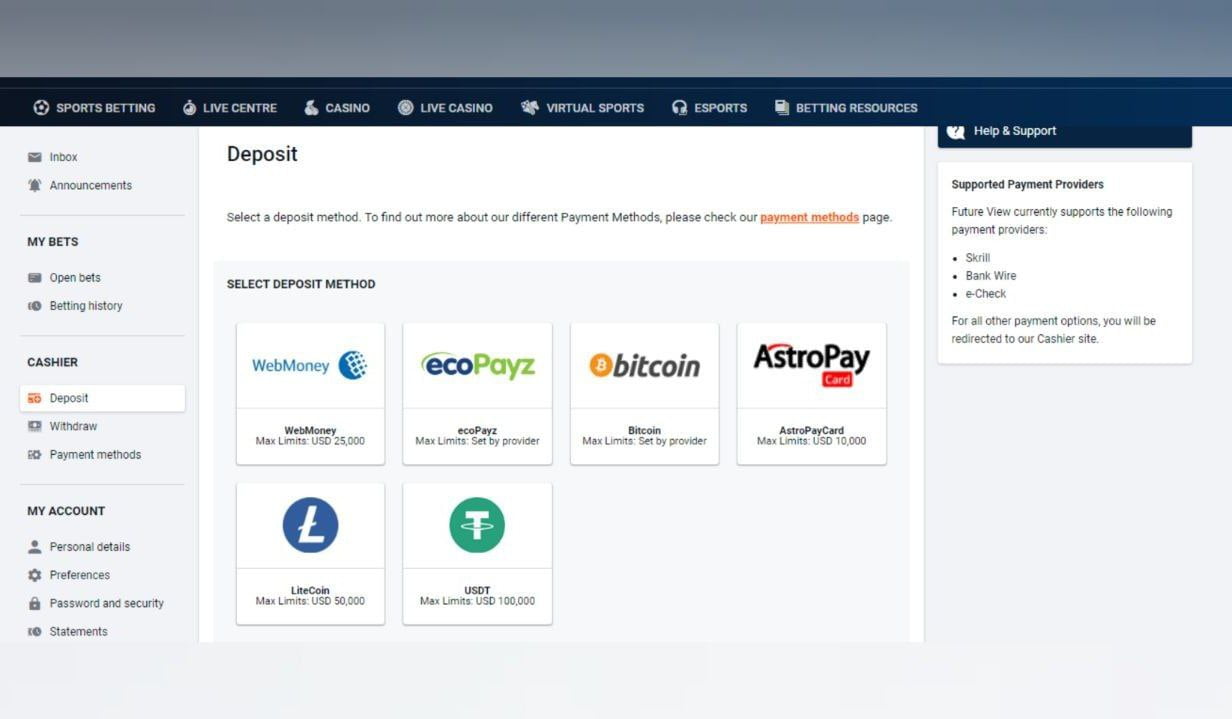The height and width of the screenshot is (719, 1232).
Task: Click the Help & Support question icon
Action: coord(956,131)
